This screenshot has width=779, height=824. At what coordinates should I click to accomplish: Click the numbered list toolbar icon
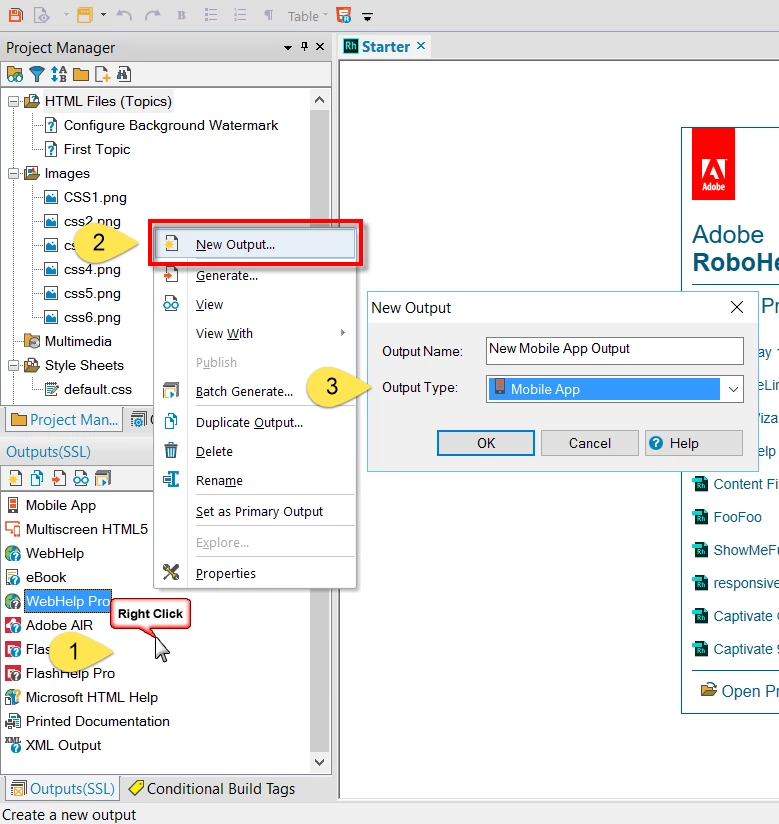pos(240,15)
